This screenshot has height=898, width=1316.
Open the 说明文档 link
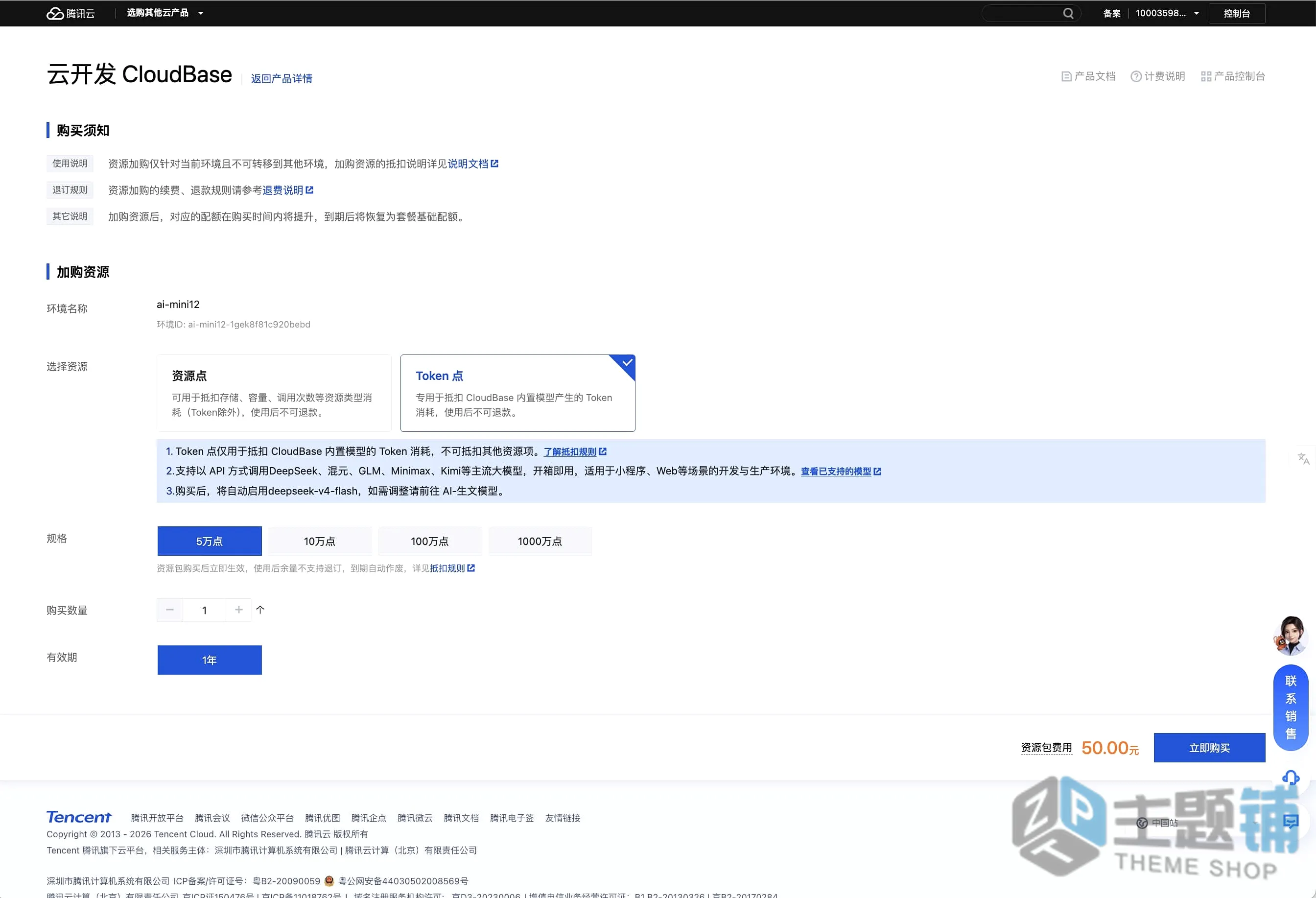tap(473, 164)
